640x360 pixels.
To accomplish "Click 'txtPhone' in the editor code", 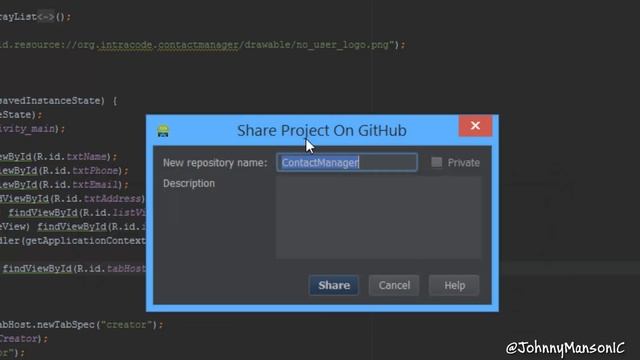I will tap(95, 170).
